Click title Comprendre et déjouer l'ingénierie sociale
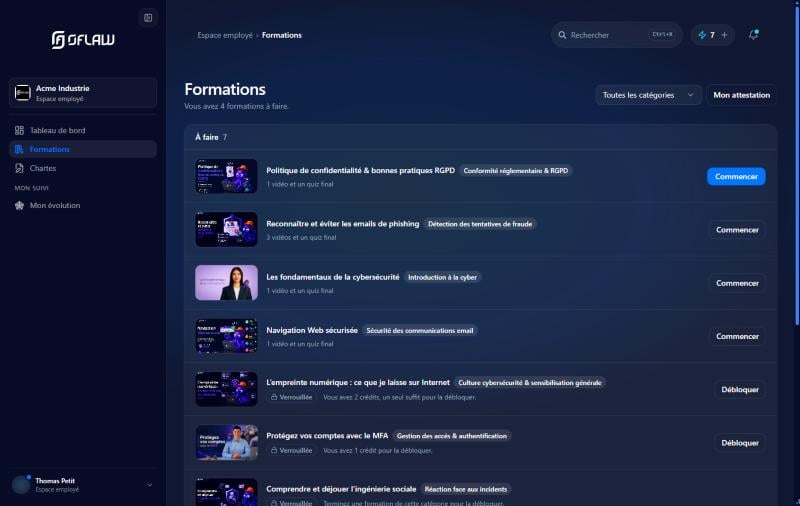Image resolution: width=800 pixels, height=506 pixels. click(x=341, y=489)
